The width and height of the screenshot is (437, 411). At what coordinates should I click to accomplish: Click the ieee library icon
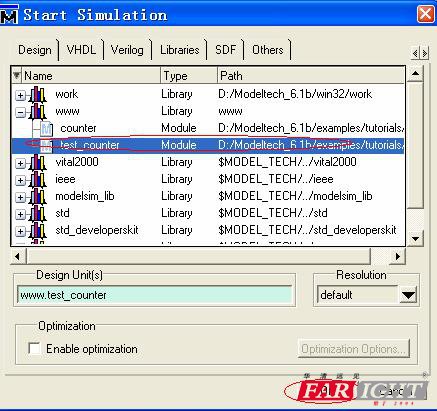click(x=37, y=180)
